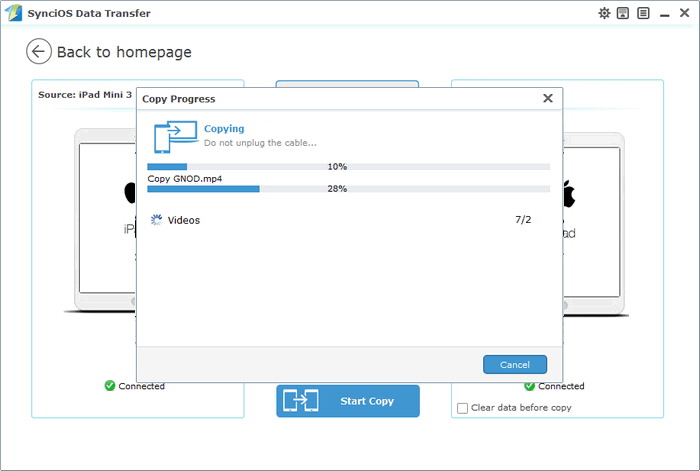This screenshot has width=700, height=471.
Task: Click the Start Copy button
Action: 348,401
